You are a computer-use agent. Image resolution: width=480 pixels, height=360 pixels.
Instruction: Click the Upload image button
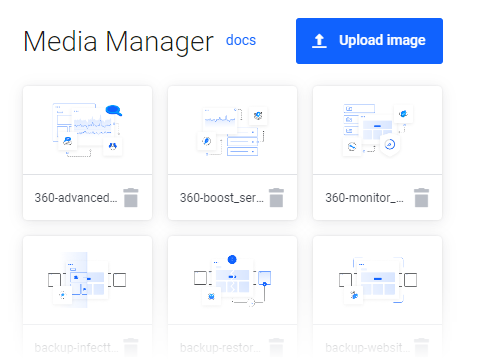click(x=369, y=41)
